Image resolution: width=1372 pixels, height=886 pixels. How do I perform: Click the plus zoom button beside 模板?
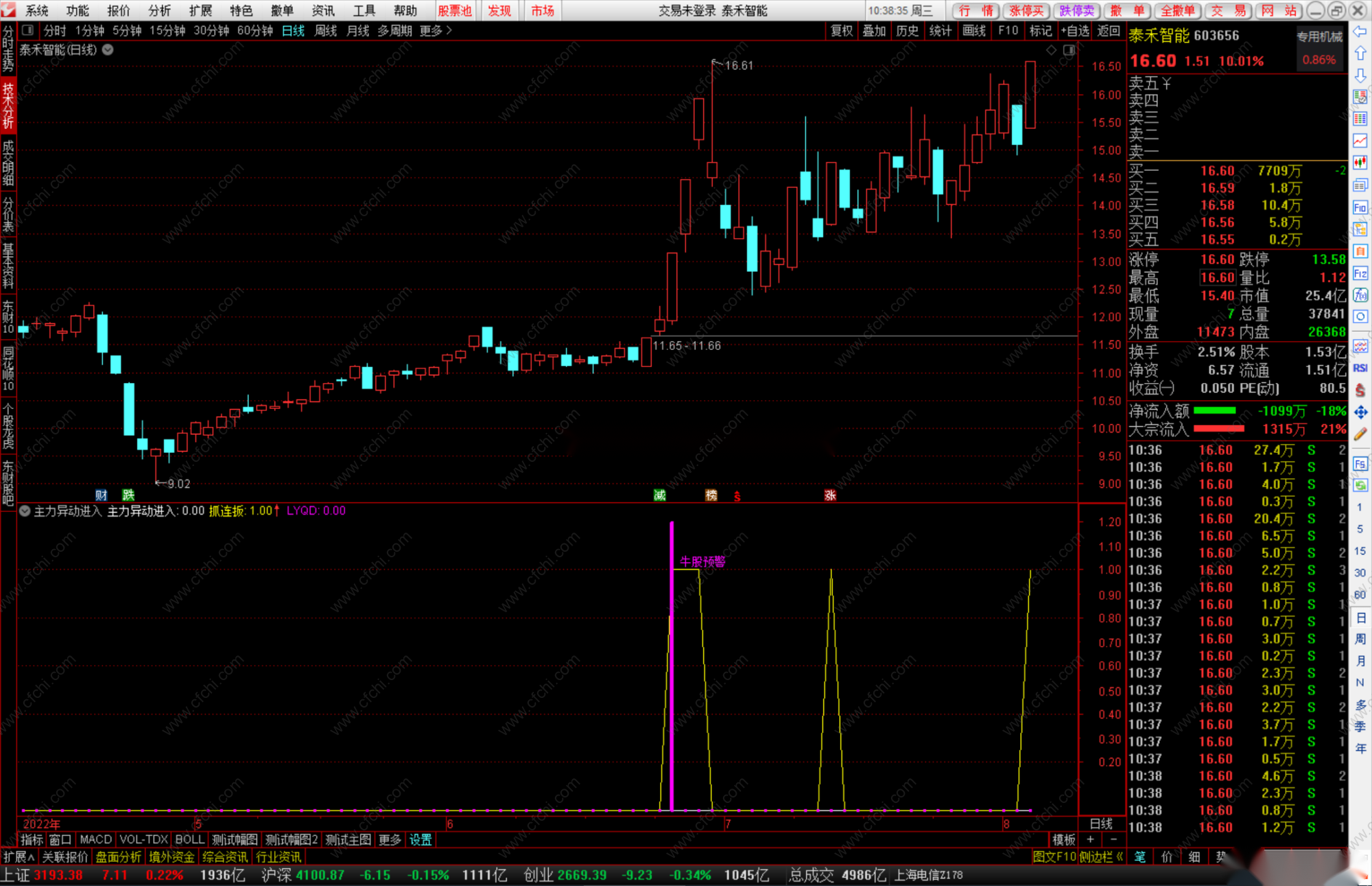pos(1090,839)
